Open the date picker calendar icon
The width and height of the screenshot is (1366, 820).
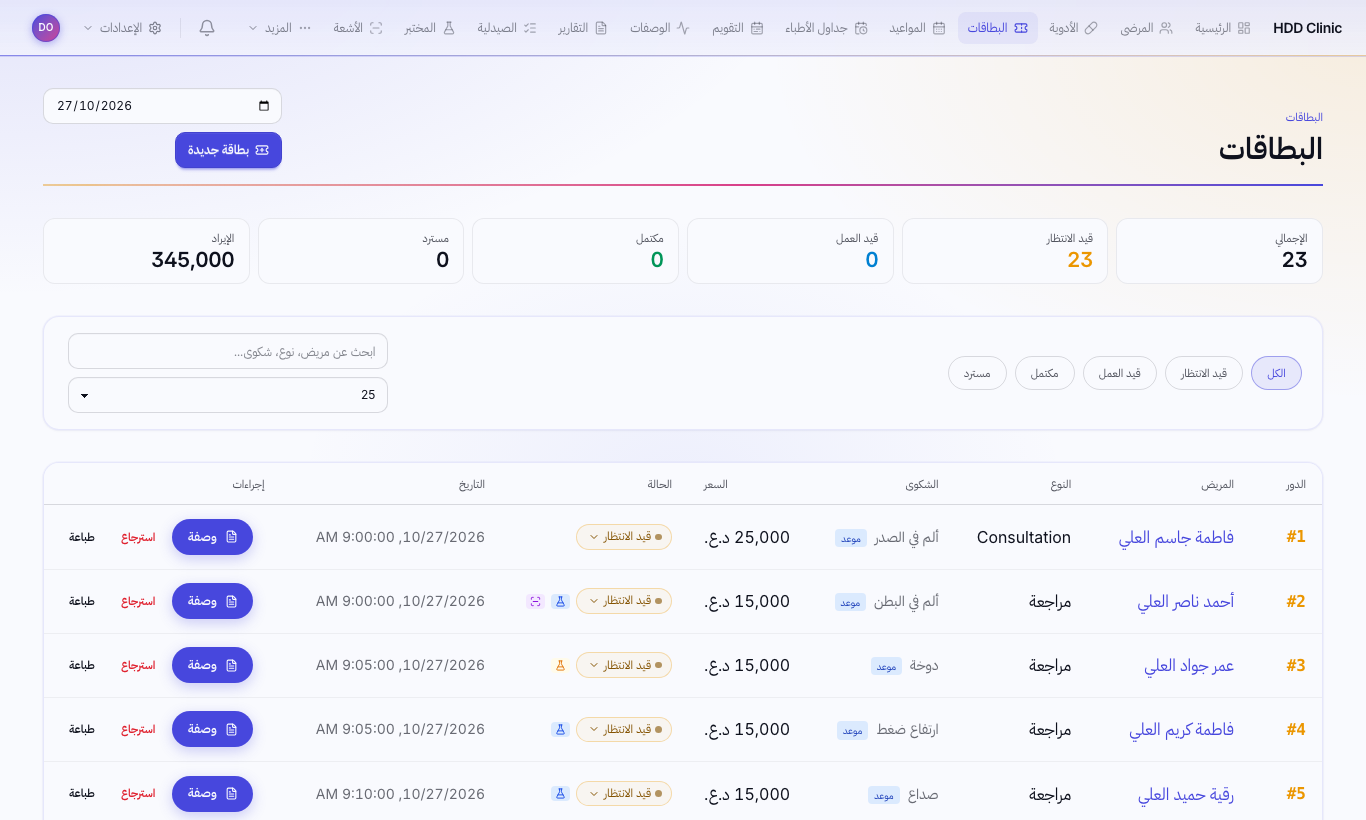click(264, 106)
